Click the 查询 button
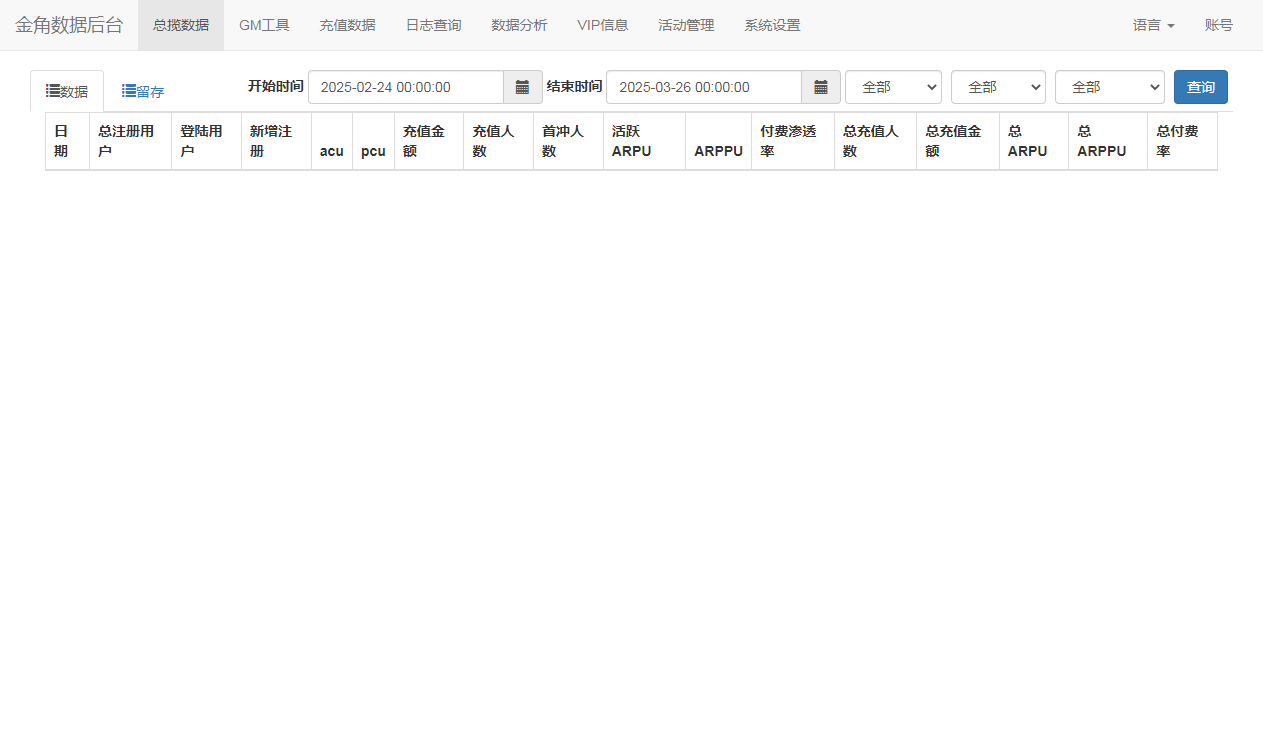The height and width of the screenshot is (736, 1263). (1201, 87)
